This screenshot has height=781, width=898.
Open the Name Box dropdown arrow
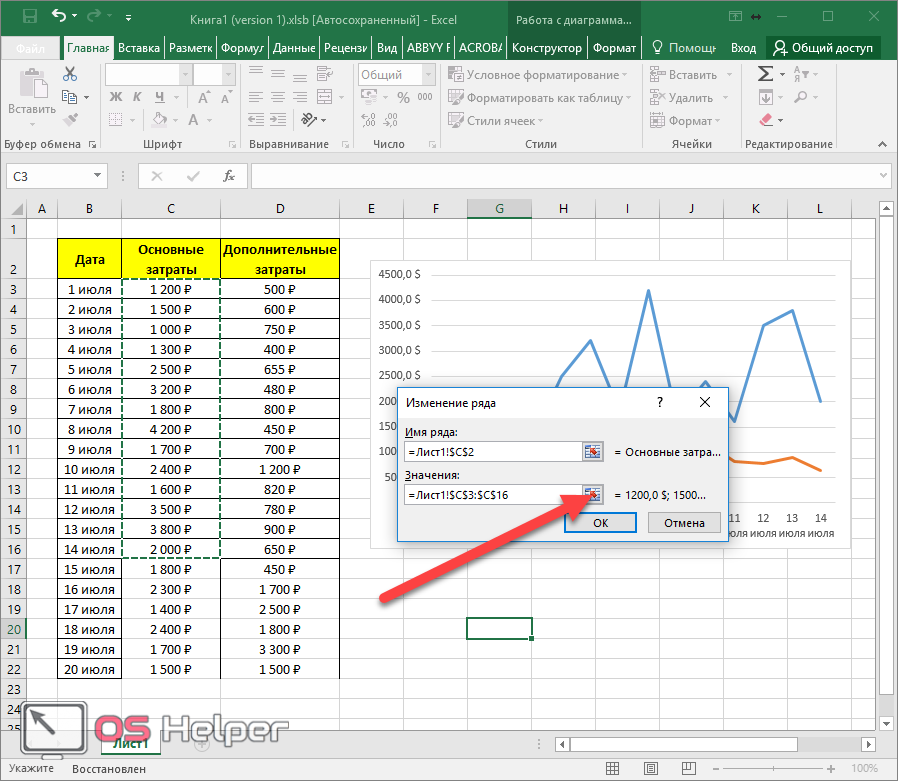(97, 176)
